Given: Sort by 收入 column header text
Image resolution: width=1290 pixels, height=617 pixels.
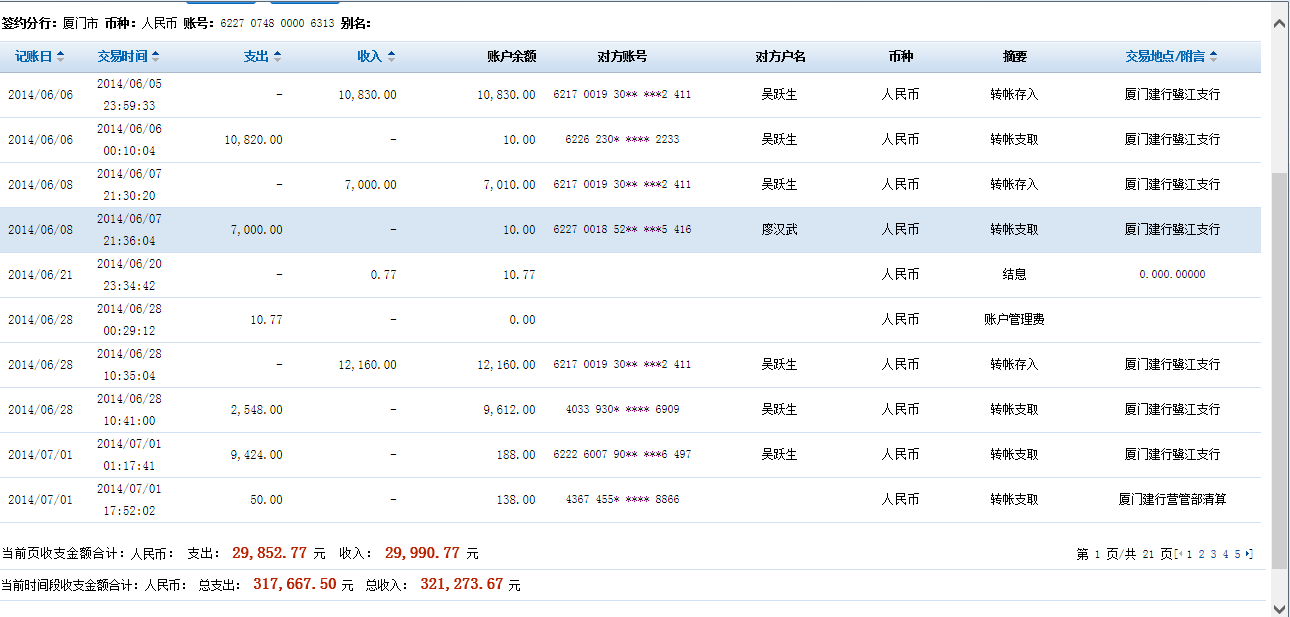Looking at the screenshot, I should click(370, 57).
